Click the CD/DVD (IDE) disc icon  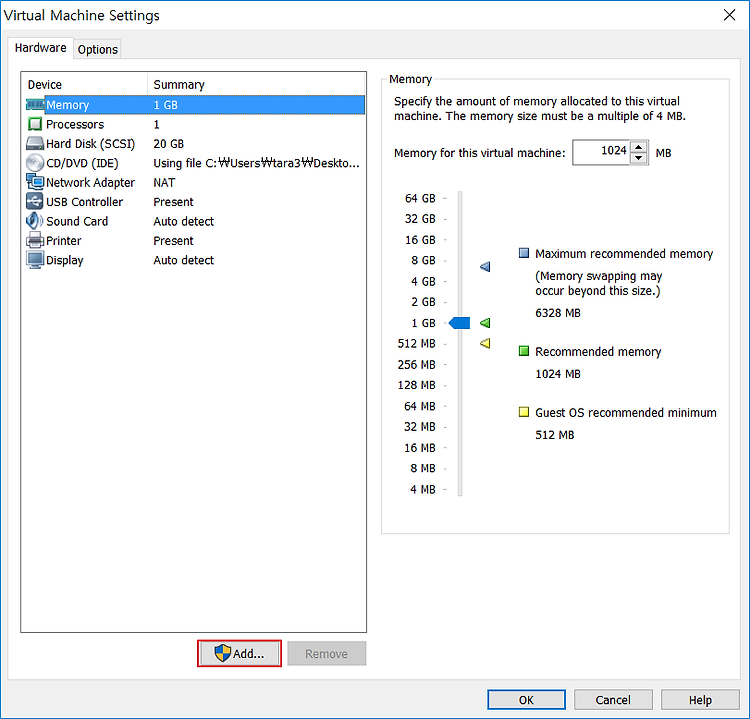click(35, 163)
